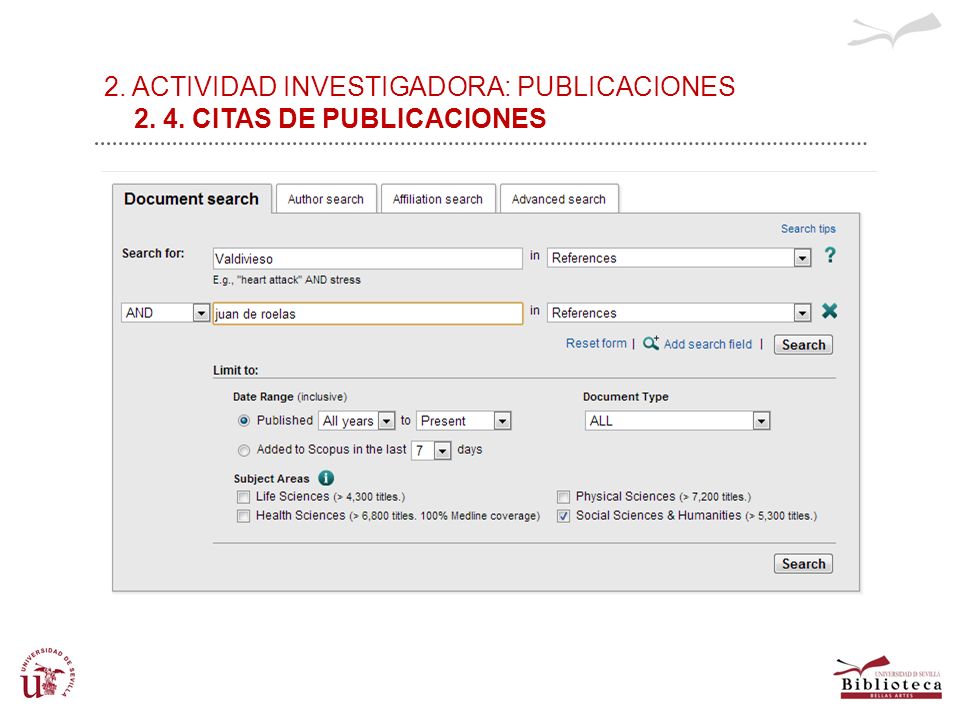Screen dimensions: 960x720
Task: Check the Life Sciences checkbox
Action: 244,497
